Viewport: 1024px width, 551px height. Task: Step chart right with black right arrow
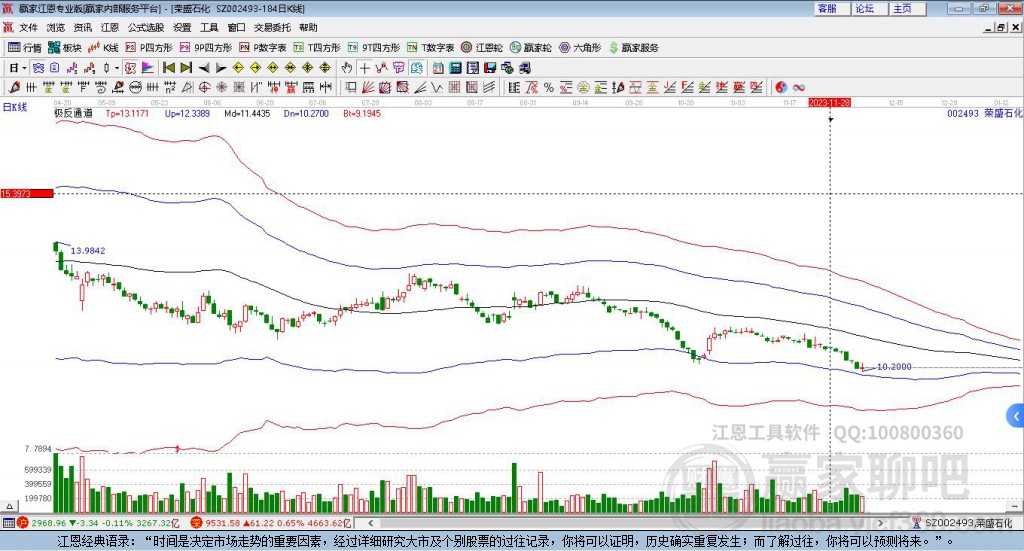221,68
